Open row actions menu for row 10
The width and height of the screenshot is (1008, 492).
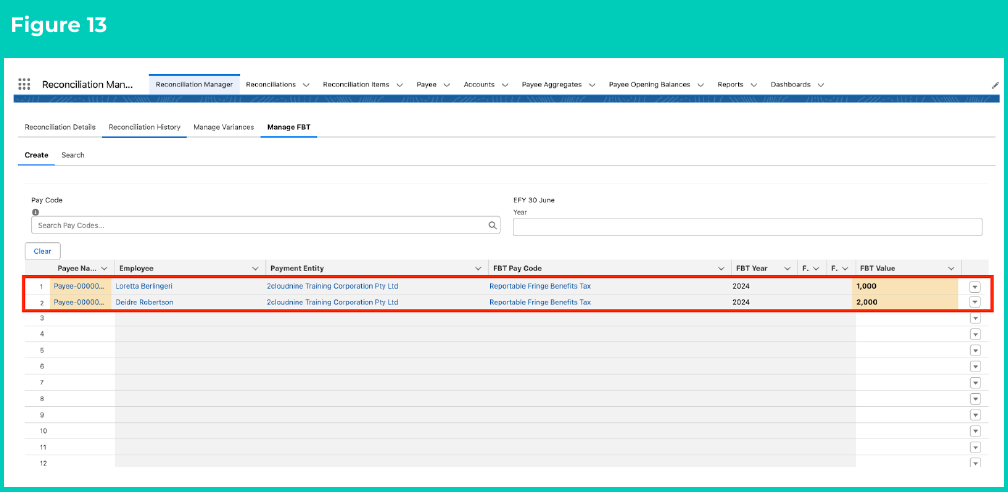pyautogui.click(x=975, y=431)
